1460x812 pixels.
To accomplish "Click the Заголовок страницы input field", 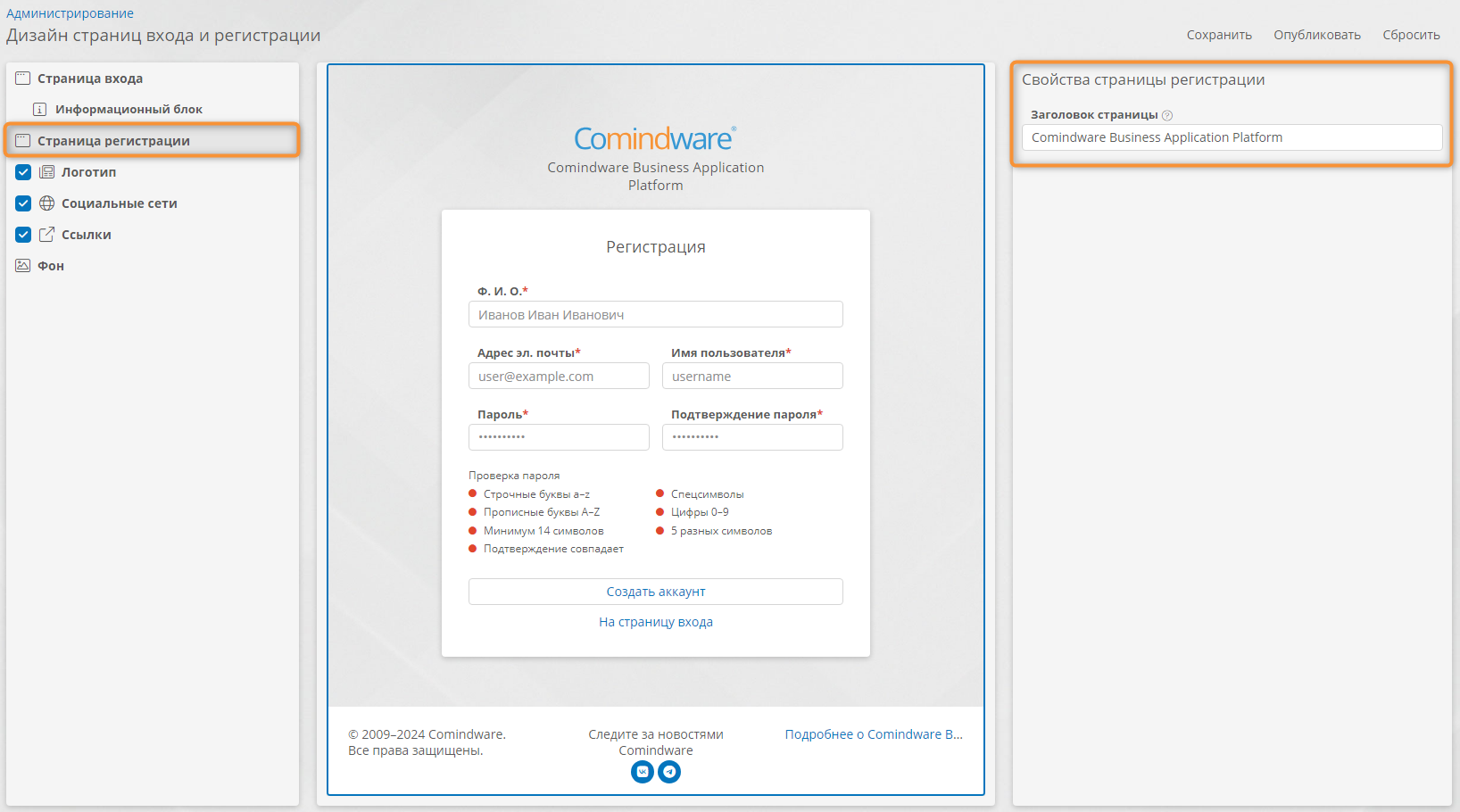I will [x=1232, y=137].
